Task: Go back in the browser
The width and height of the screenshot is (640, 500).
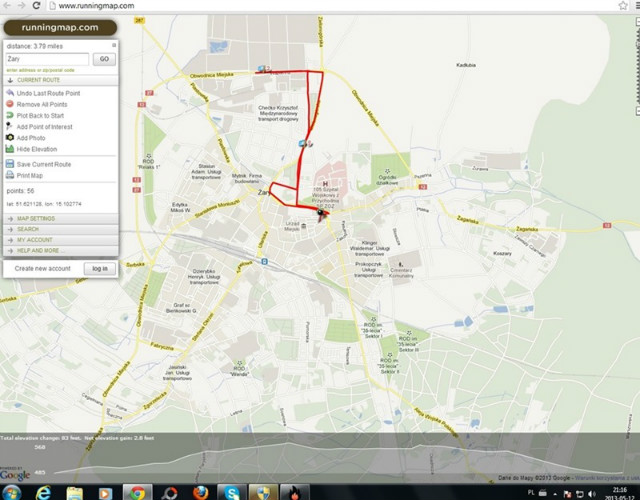Action: pos(7,5)
